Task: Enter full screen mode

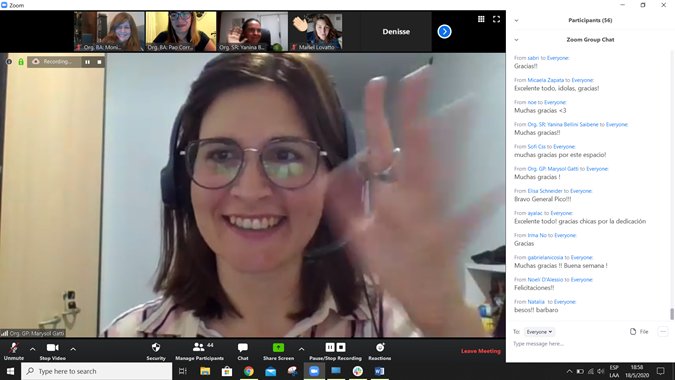Action: click(x=496, y=19)
